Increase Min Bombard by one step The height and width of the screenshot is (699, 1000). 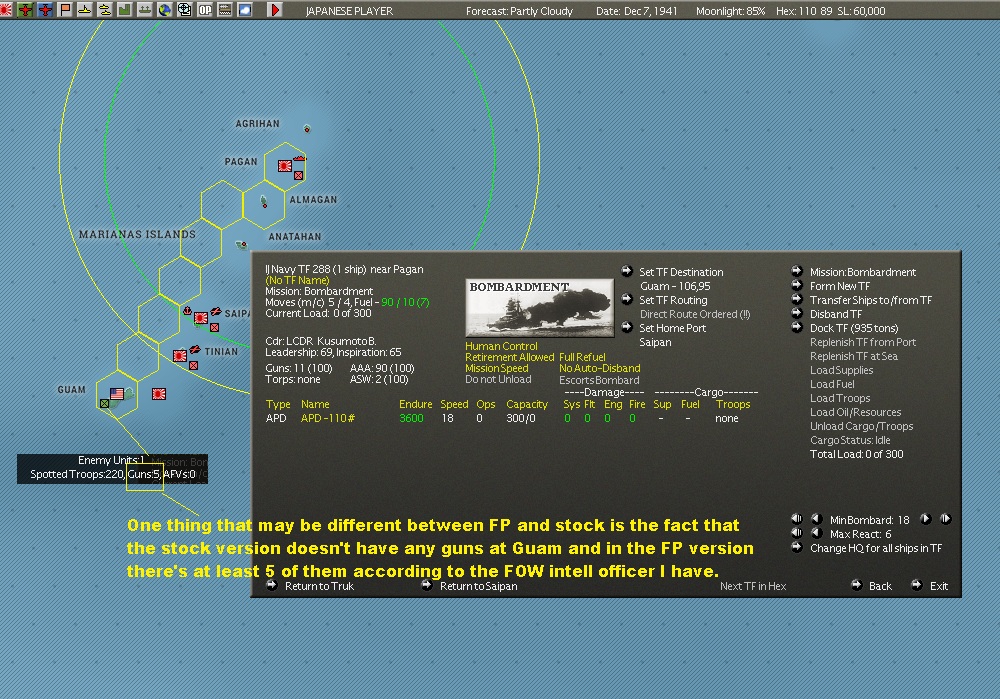click(x=925, y=519)
